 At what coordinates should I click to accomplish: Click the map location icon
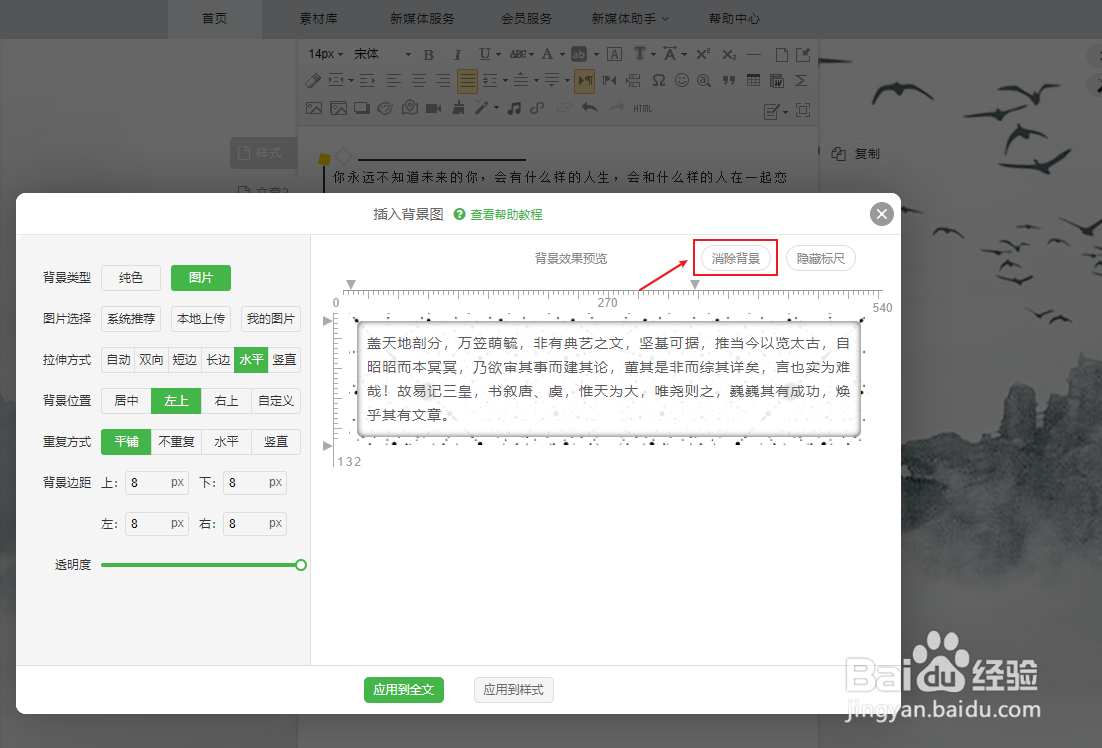pos(410,108)
